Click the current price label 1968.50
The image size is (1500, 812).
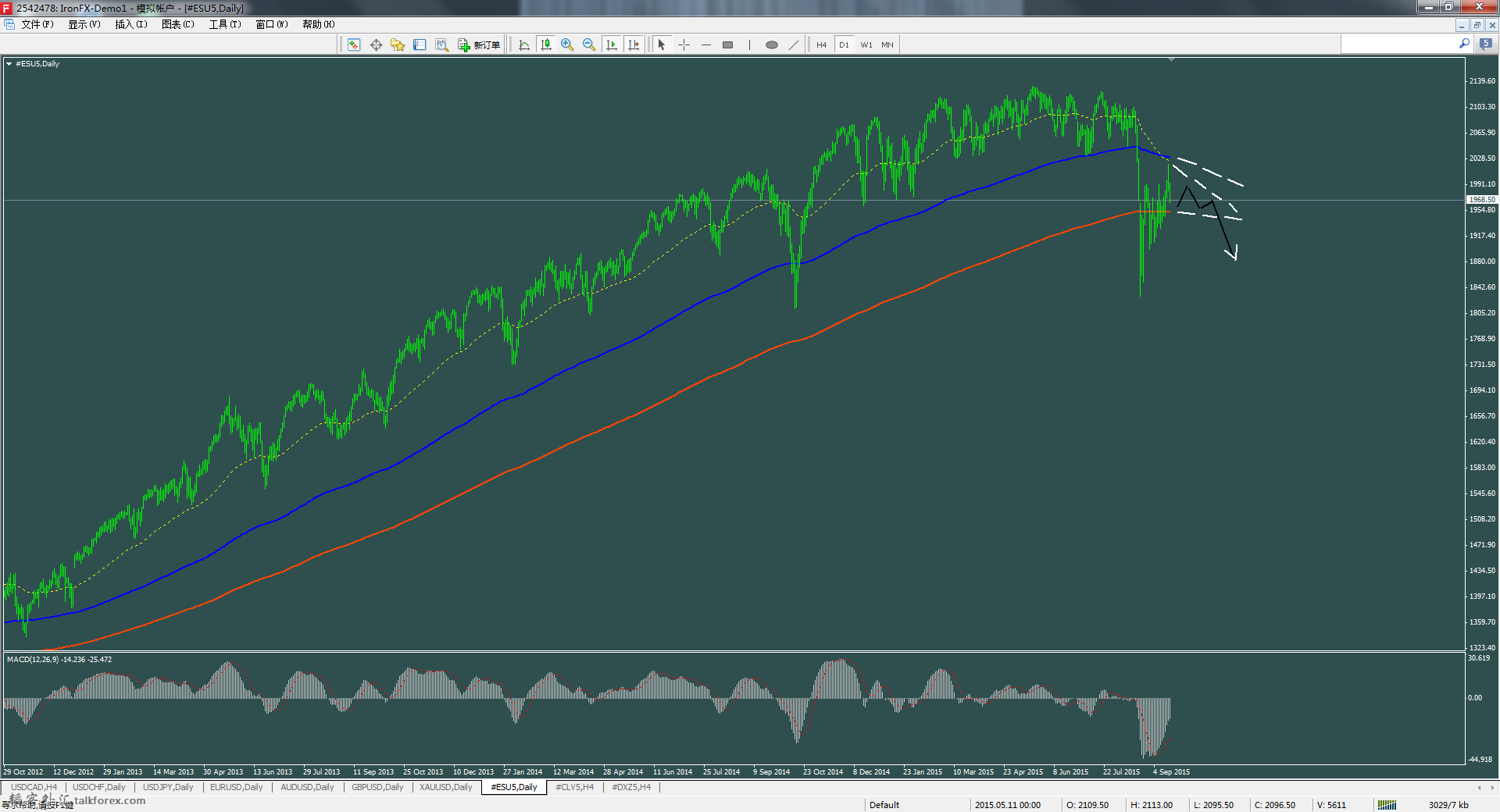tap(1481, 200)
